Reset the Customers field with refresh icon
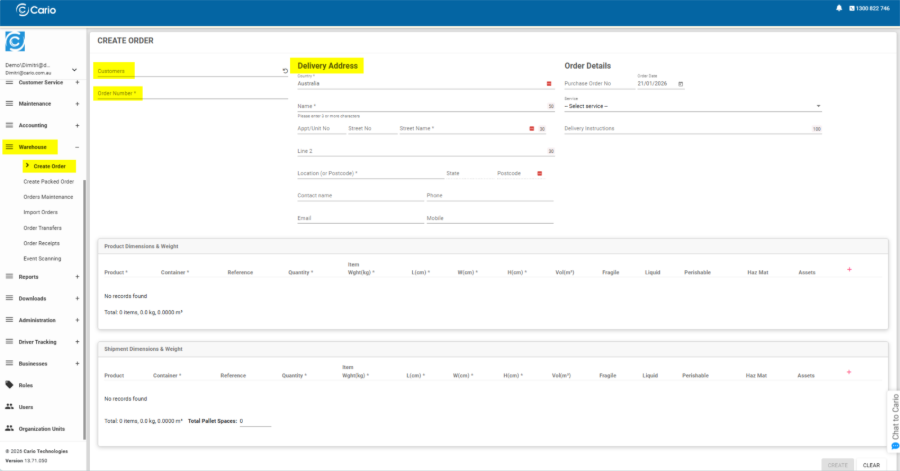 [x=285, y=71]
